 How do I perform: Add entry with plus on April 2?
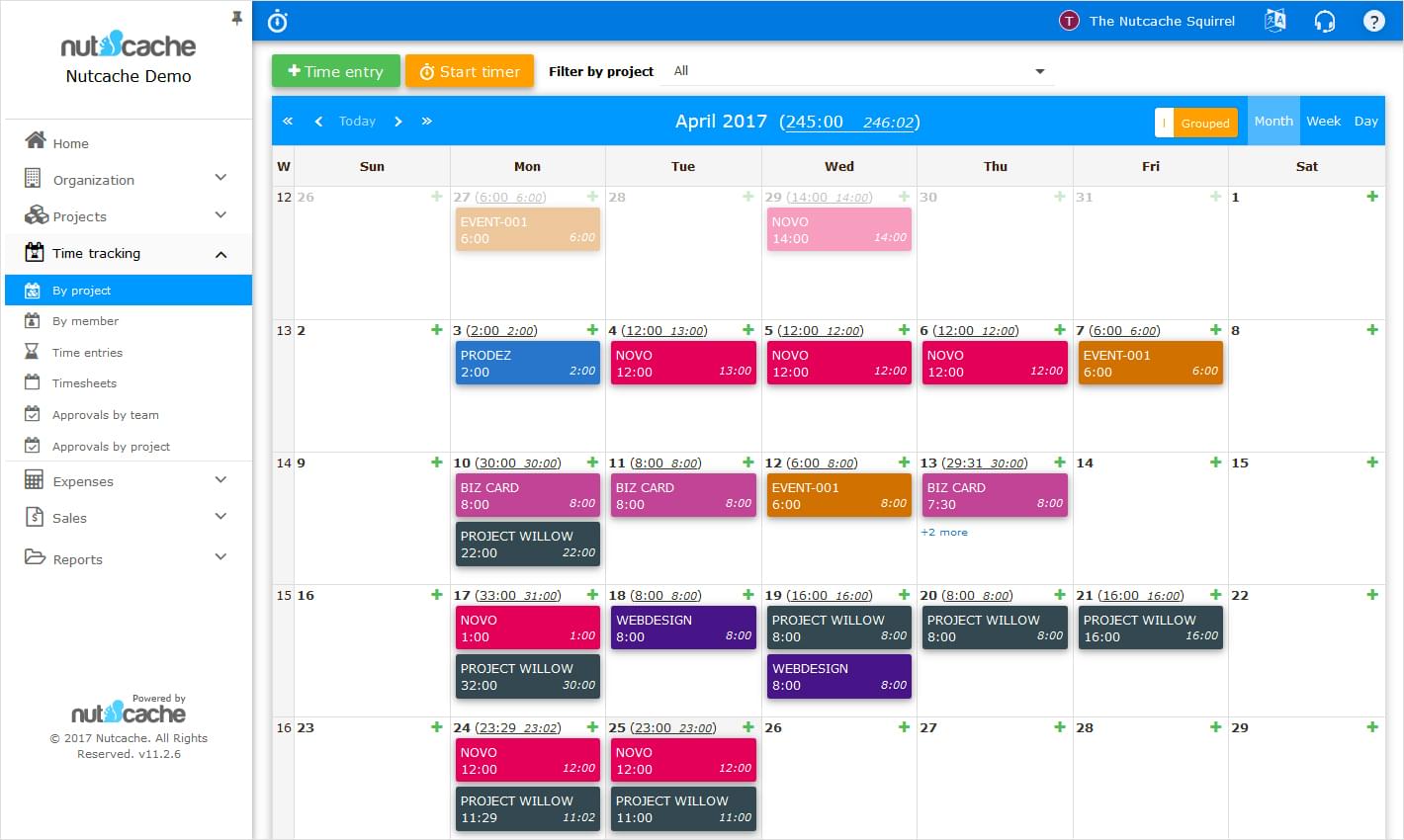(437, 330)
